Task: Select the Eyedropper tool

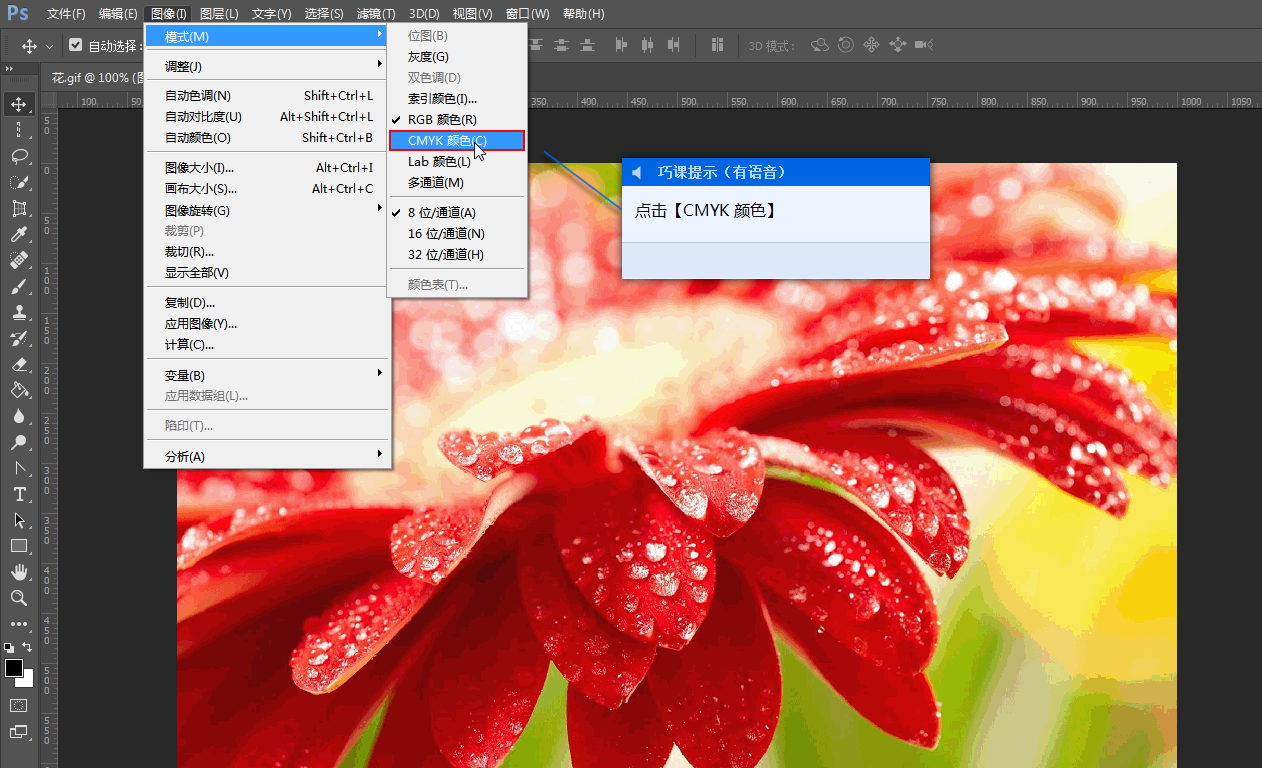Action: click(x=19, y=234)
